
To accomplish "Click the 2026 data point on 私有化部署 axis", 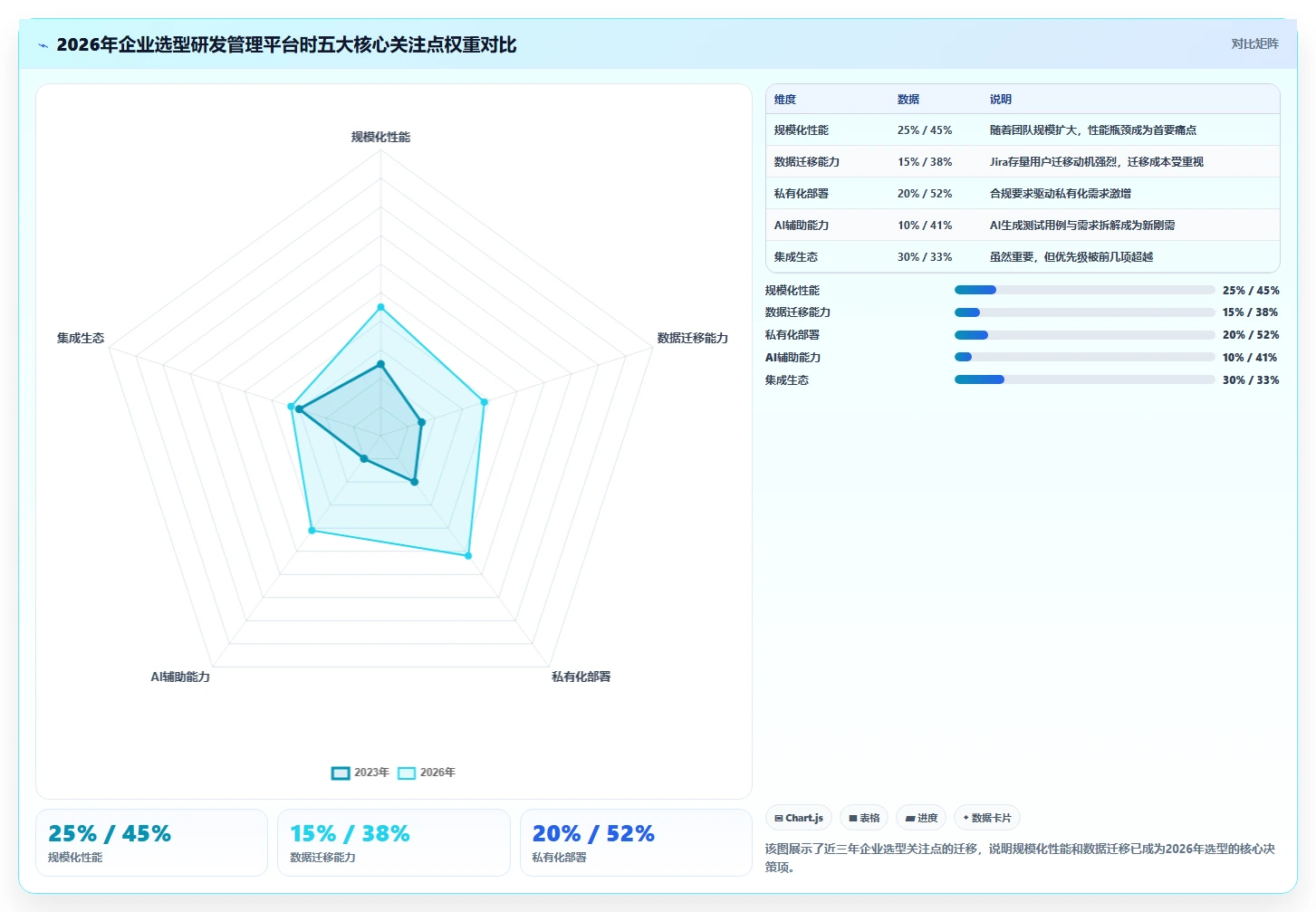I will point(468,555).
